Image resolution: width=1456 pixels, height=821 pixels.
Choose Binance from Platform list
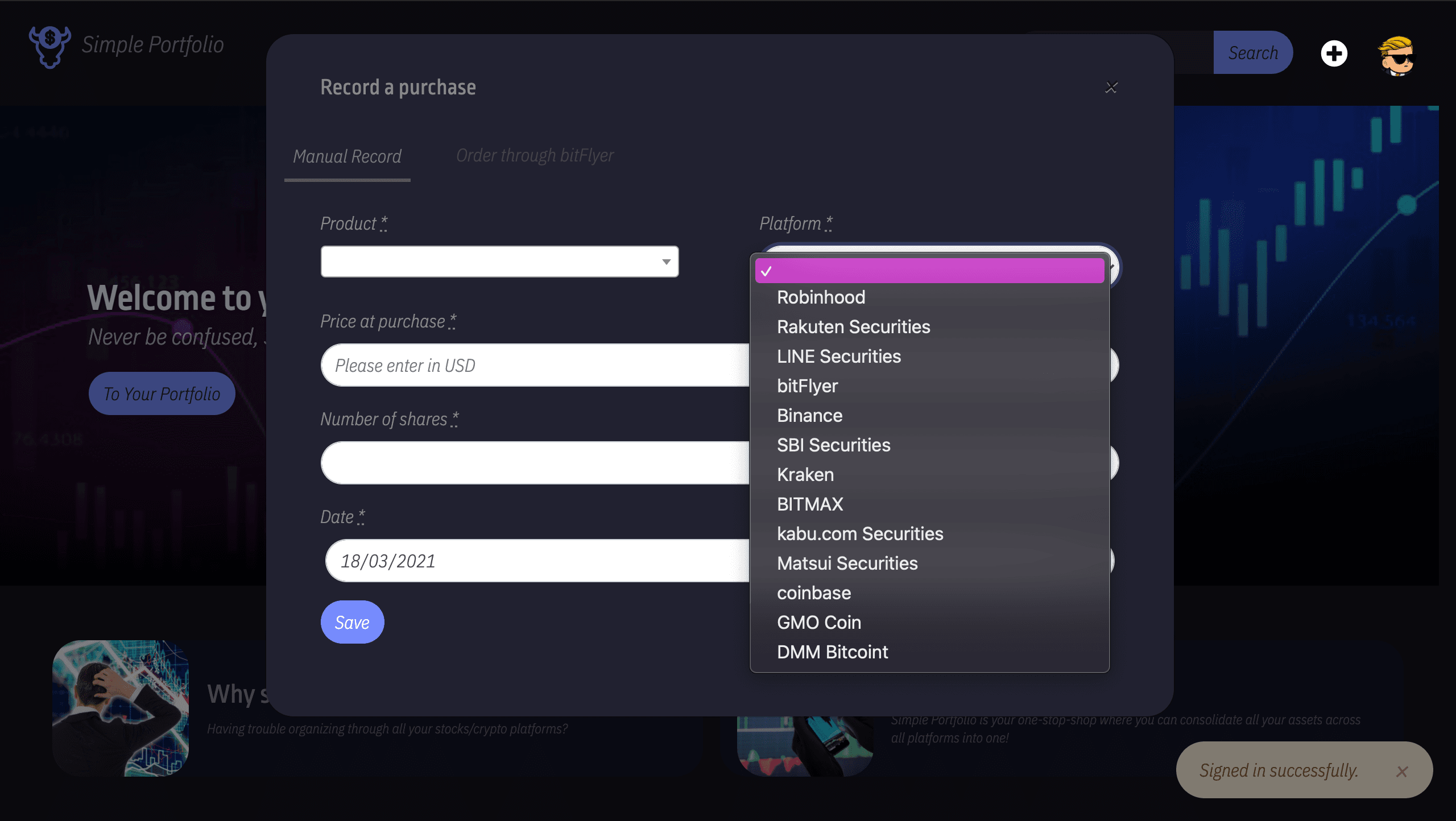click(929, 416)
